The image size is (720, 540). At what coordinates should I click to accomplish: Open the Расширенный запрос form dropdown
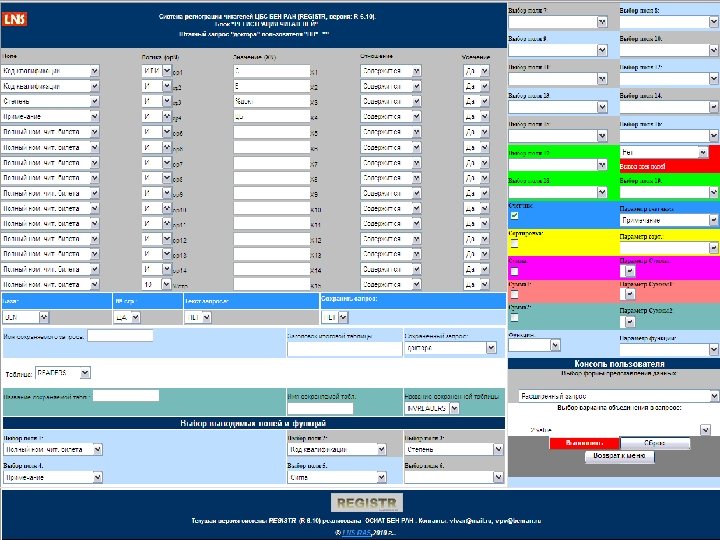[618, 396]
